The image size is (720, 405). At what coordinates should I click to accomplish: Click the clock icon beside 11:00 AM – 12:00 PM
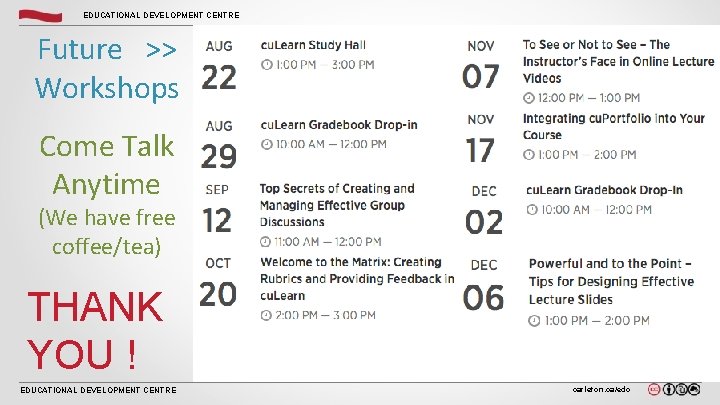click(266, 242)
